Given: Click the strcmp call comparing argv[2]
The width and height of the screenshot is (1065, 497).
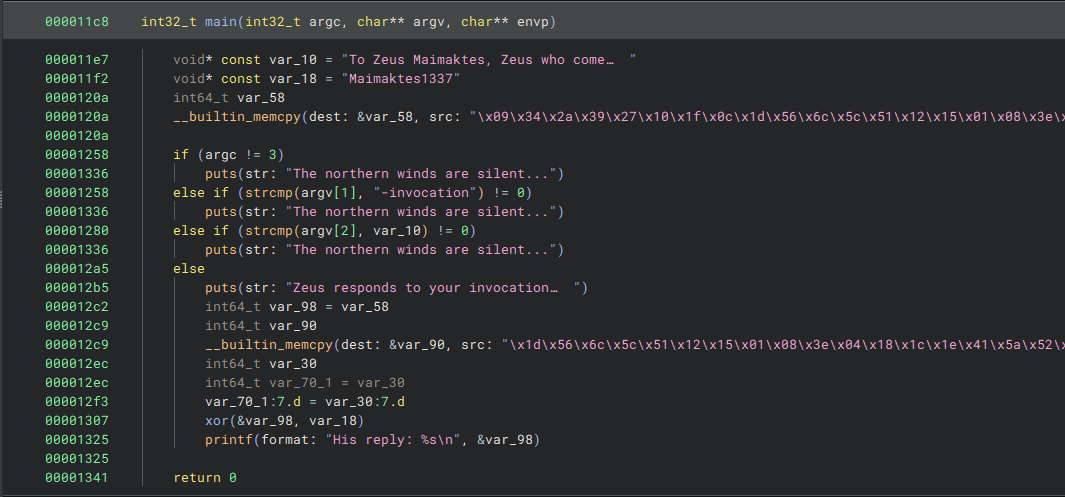Looking at the screenshot, I should pos(268,231).
